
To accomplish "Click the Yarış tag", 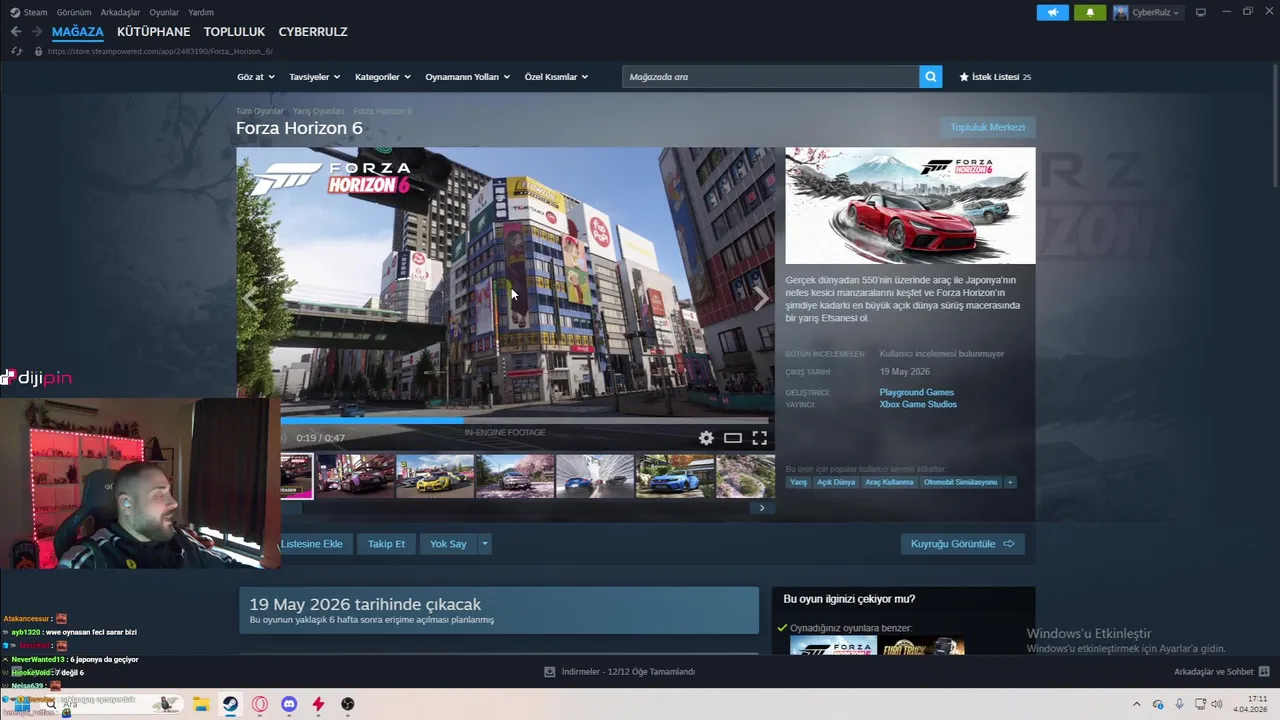I will (x=798, y=482).
